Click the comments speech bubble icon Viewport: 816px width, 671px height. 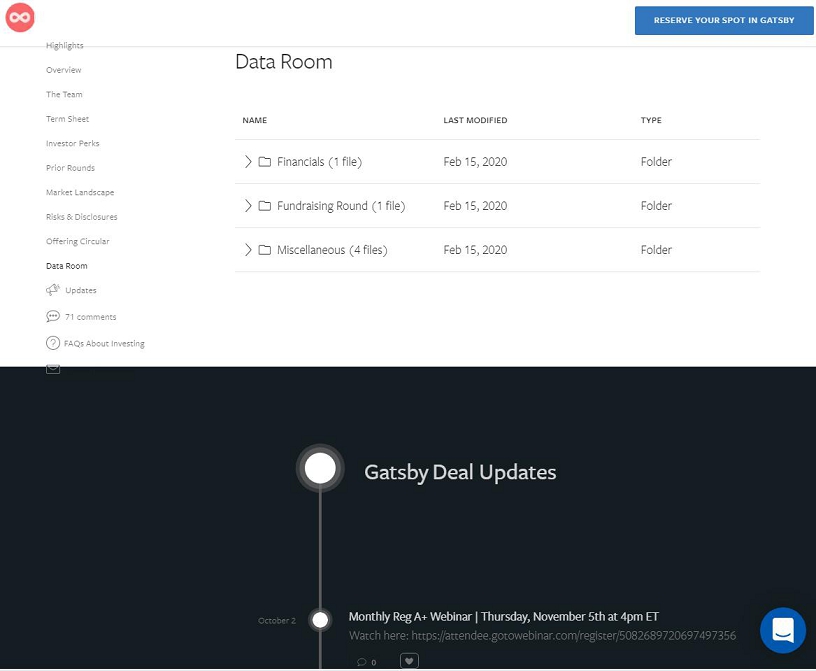(53, 316)
